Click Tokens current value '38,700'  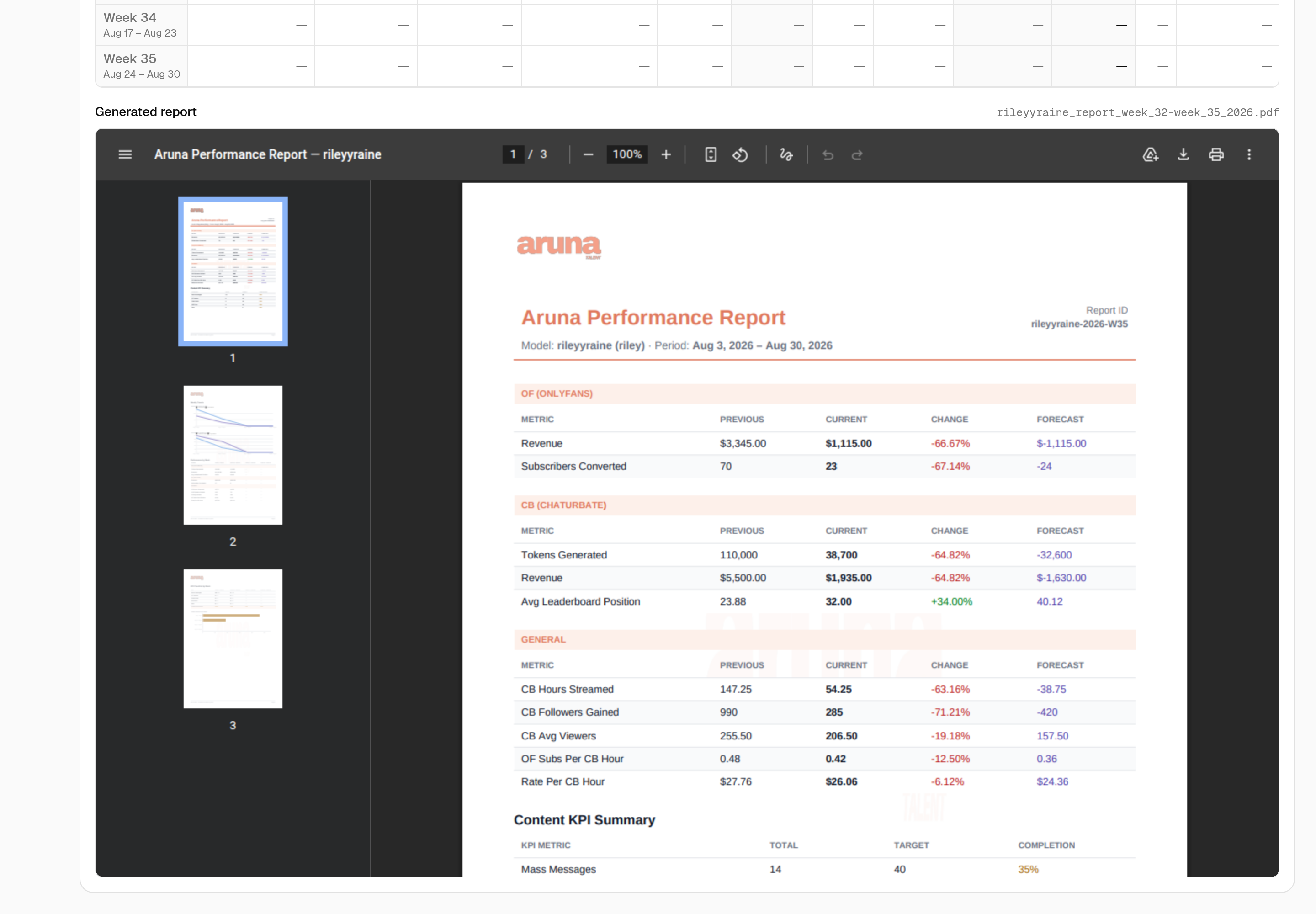point(841,555)
